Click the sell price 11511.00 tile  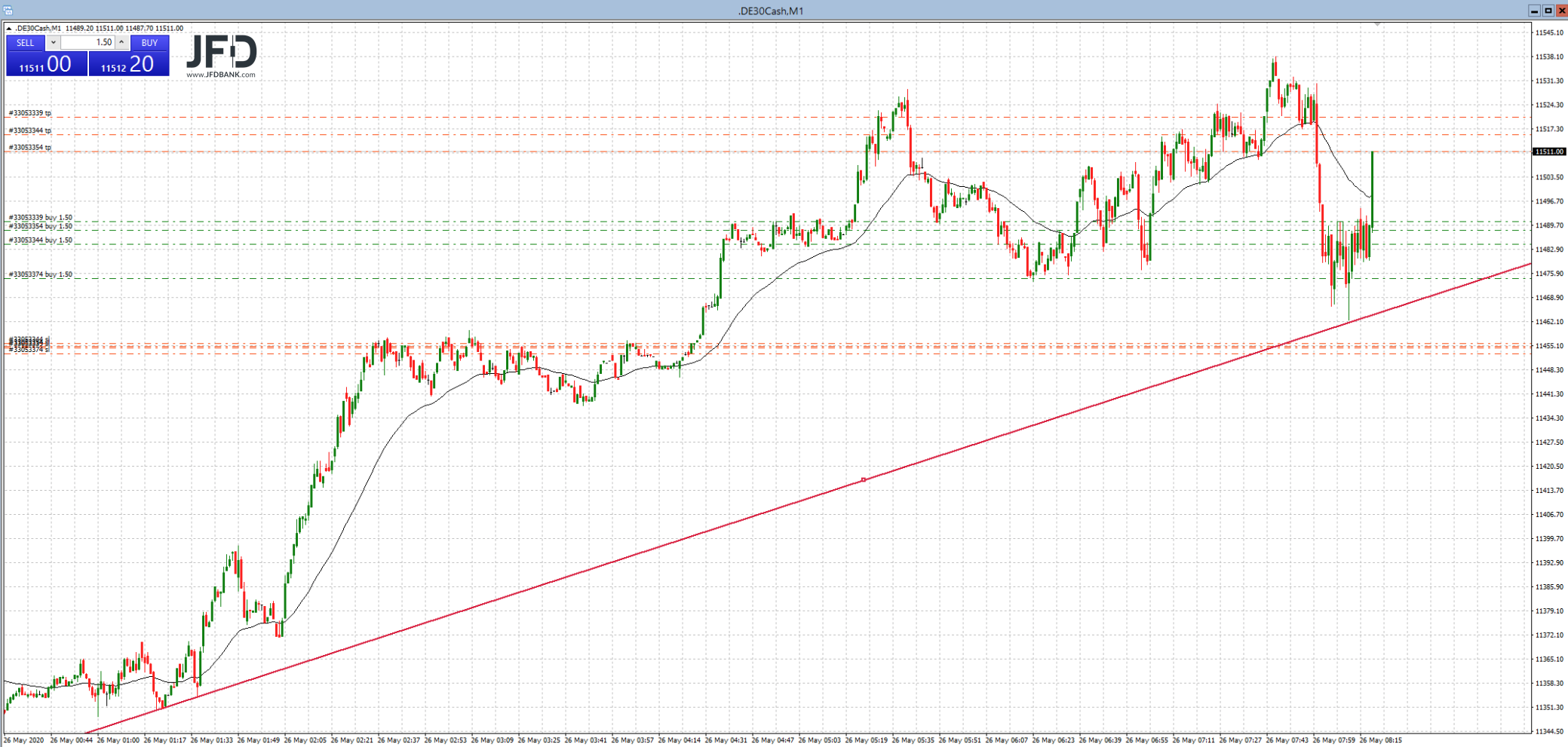click(47, 65)
